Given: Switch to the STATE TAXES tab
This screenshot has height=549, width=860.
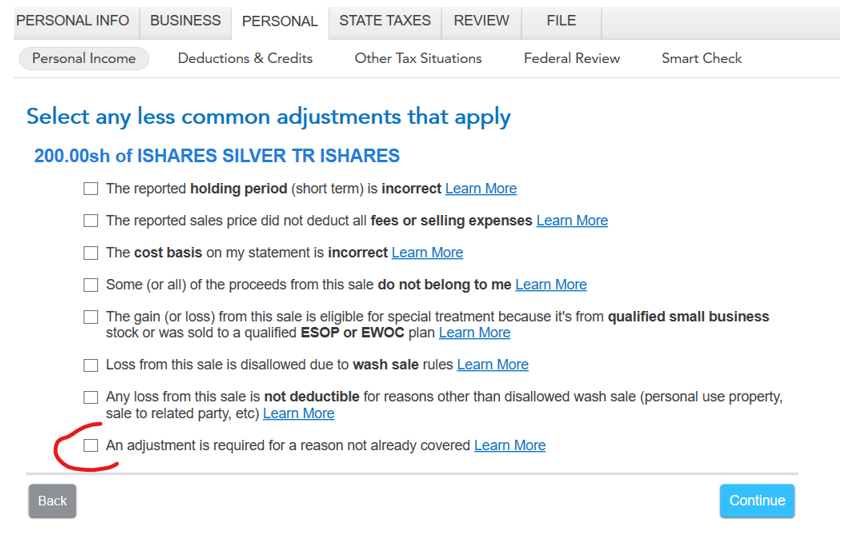Looking at the screenshot, I should point(384,21).
